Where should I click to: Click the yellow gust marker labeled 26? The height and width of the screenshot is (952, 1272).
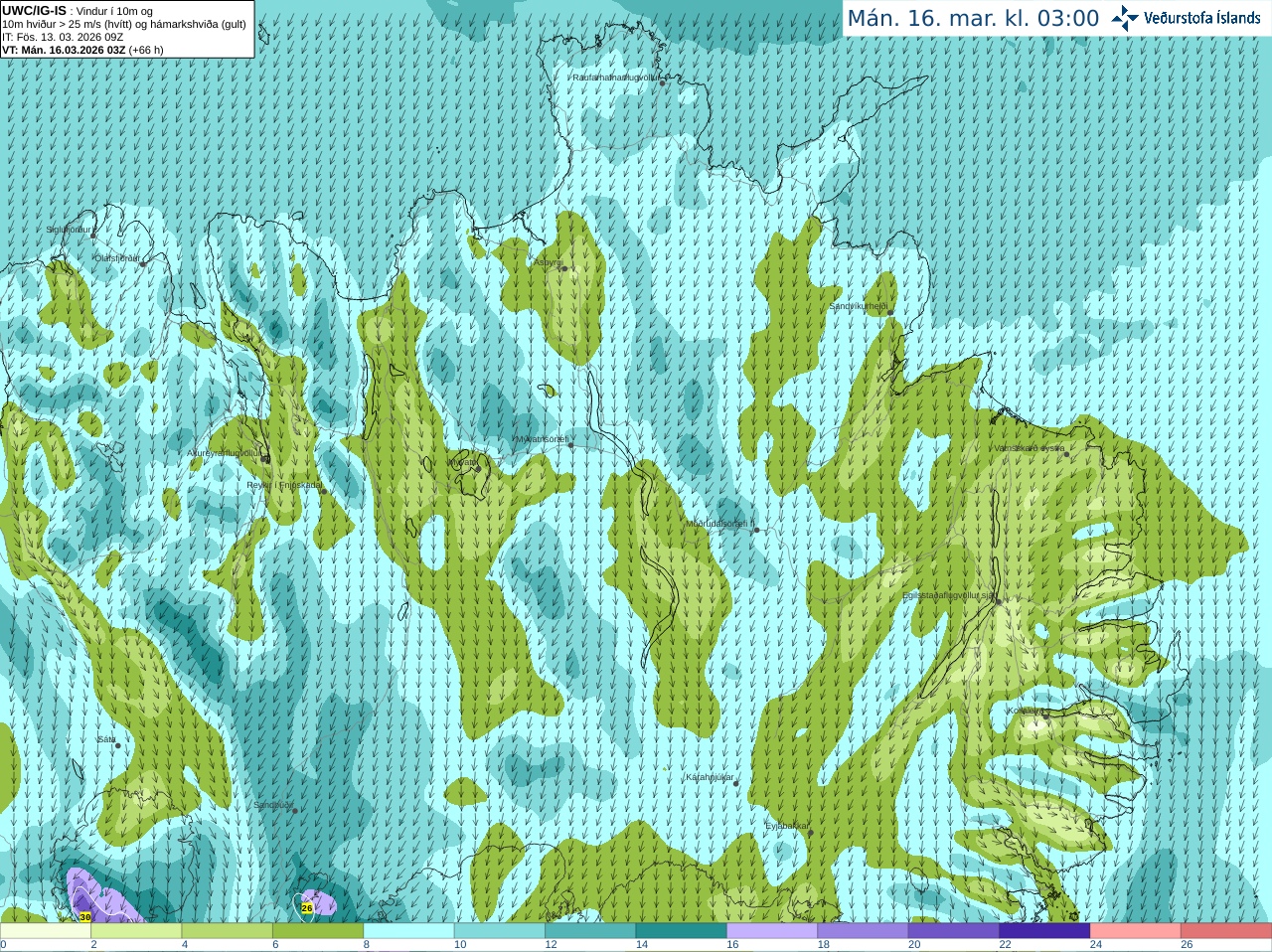tap(307, 907)
